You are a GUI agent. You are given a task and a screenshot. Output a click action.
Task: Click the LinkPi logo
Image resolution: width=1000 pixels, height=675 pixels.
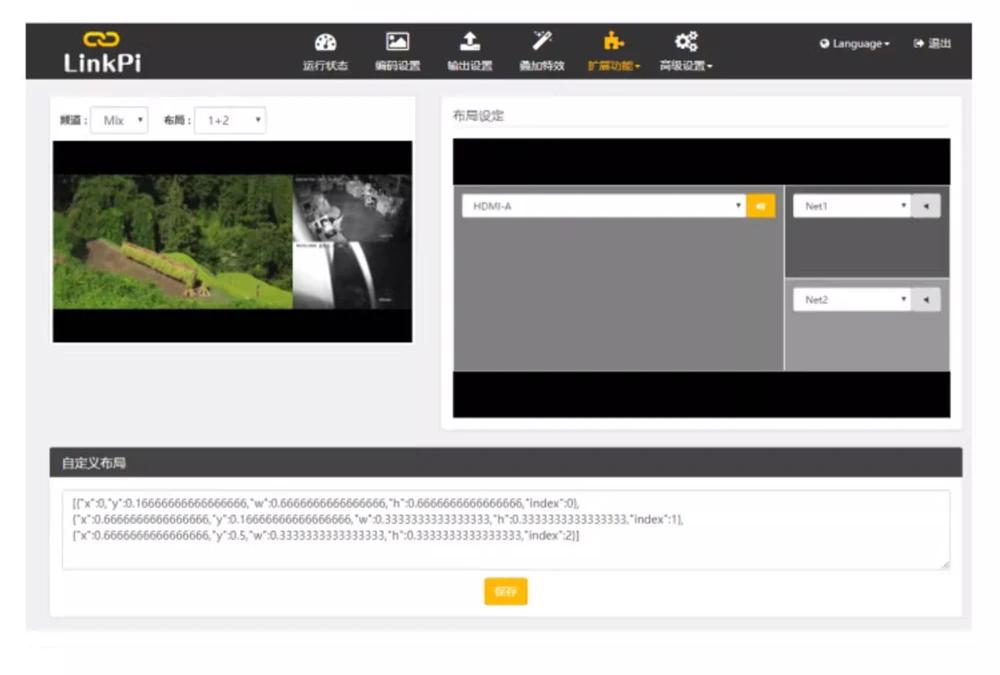click(x=102, y=52)
